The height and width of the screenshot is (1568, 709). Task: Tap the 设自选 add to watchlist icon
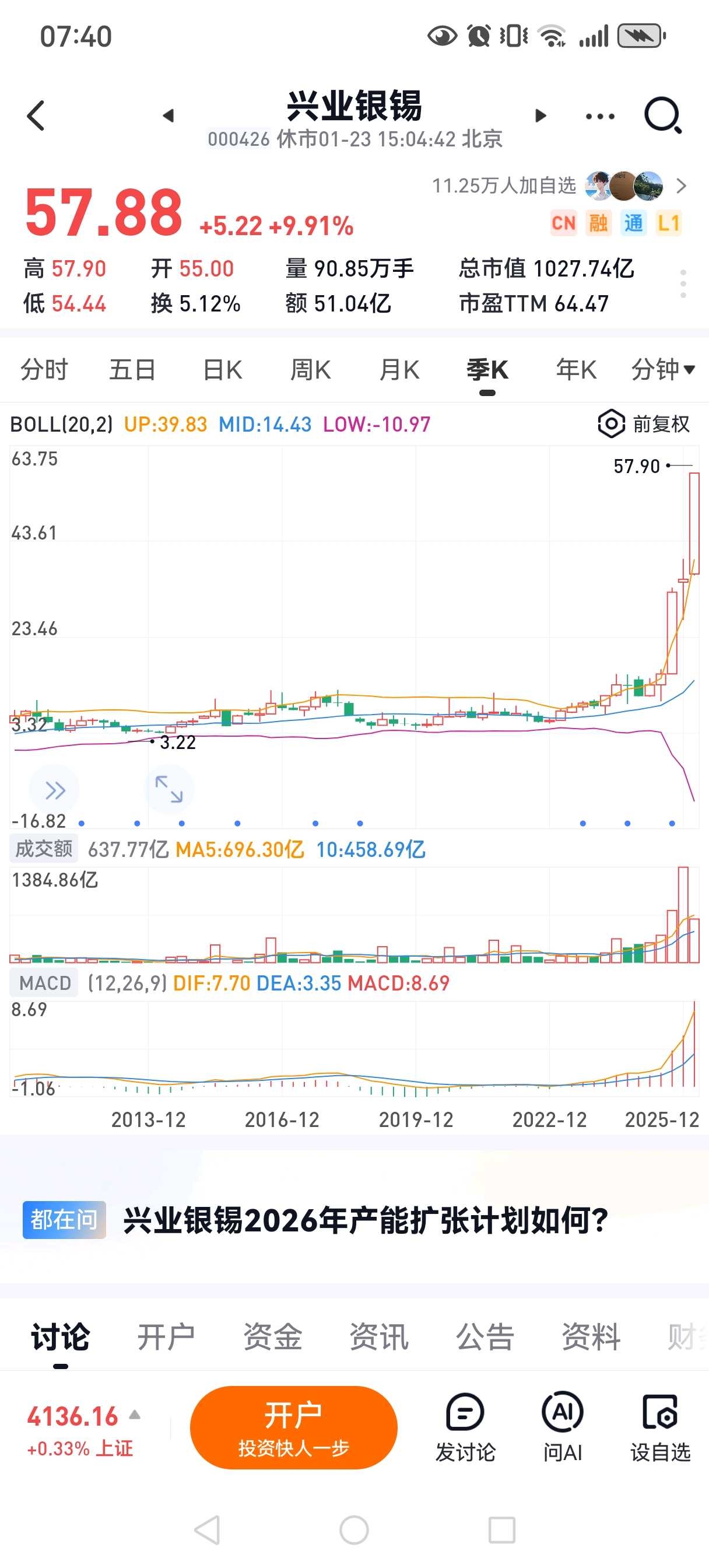click(x=660, y=1428)
